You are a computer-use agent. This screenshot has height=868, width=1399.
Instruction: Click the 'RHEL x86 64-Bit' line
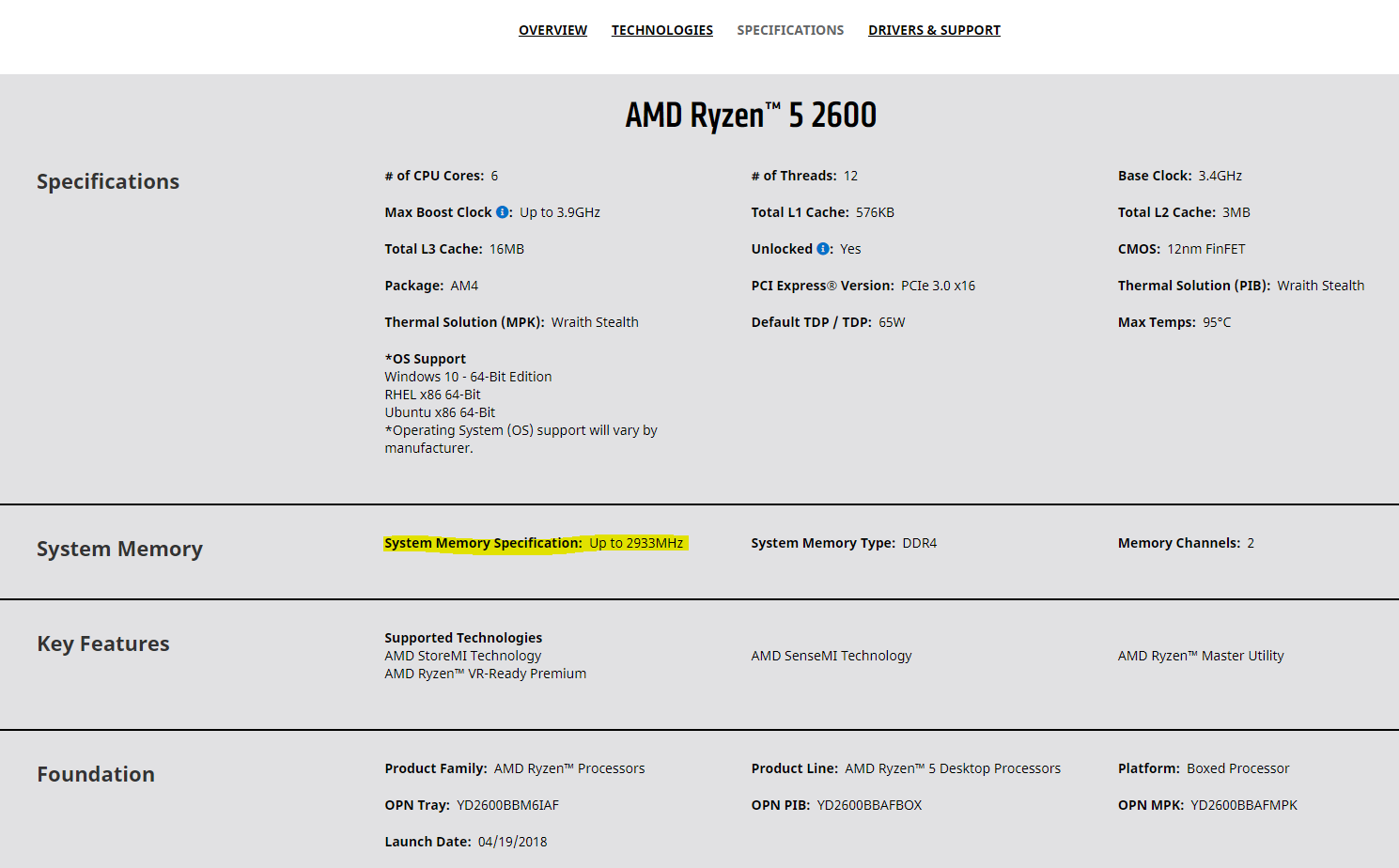432,395
